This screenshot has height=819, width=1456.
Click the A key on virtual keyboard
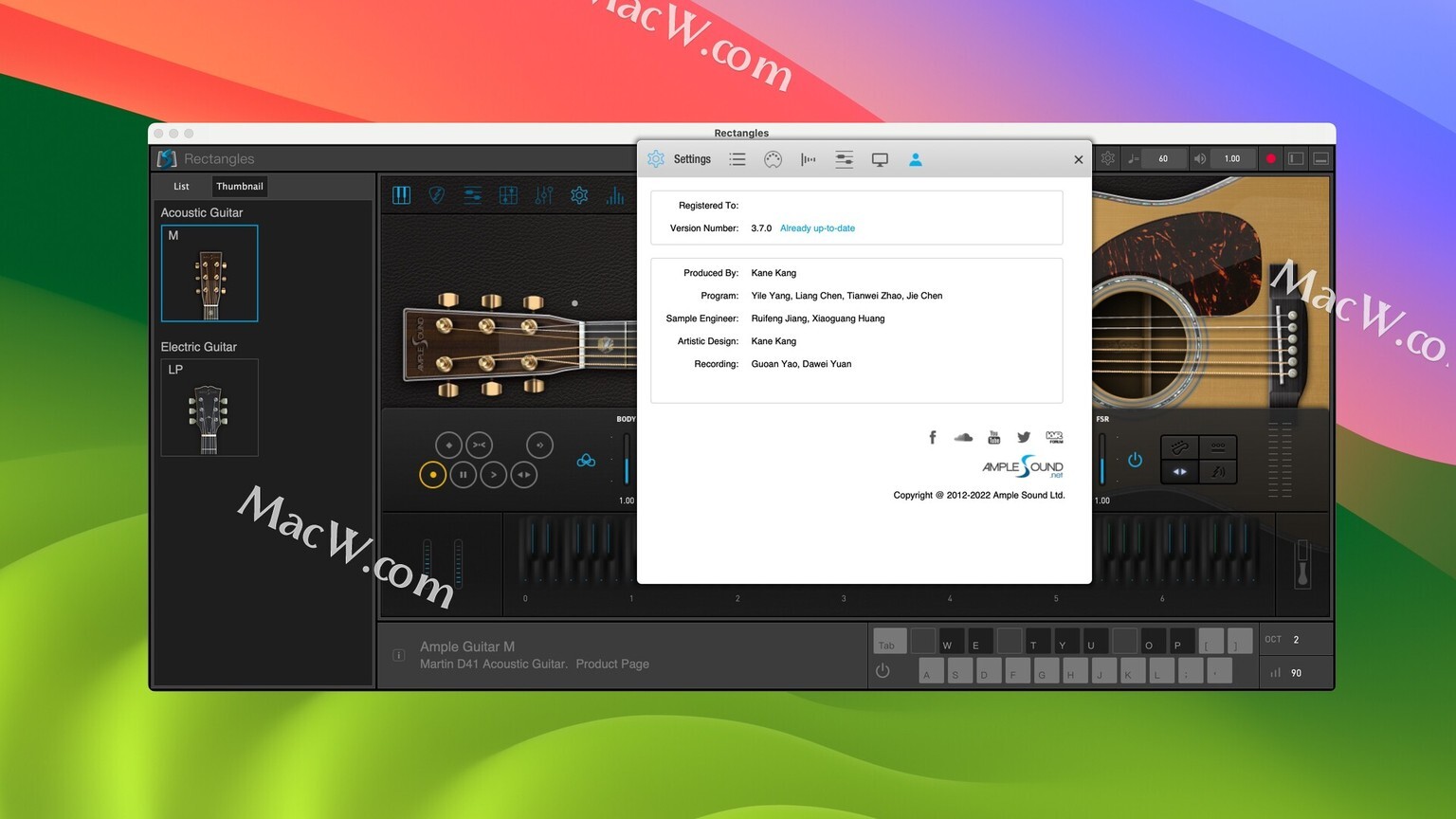[x=932, y=670]
